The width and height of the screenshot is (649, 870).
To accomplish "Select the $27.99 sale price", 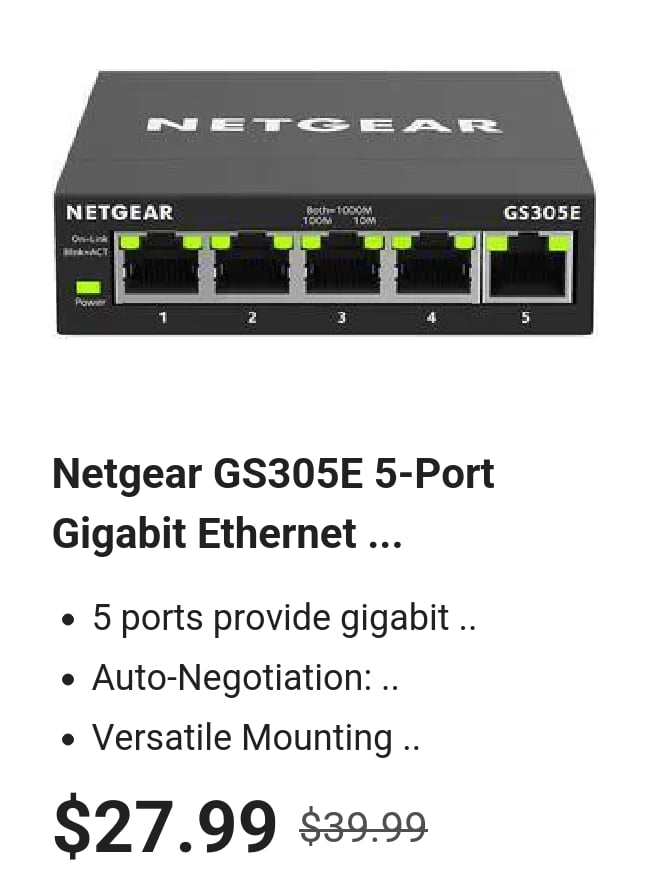I will coord(165,826).
